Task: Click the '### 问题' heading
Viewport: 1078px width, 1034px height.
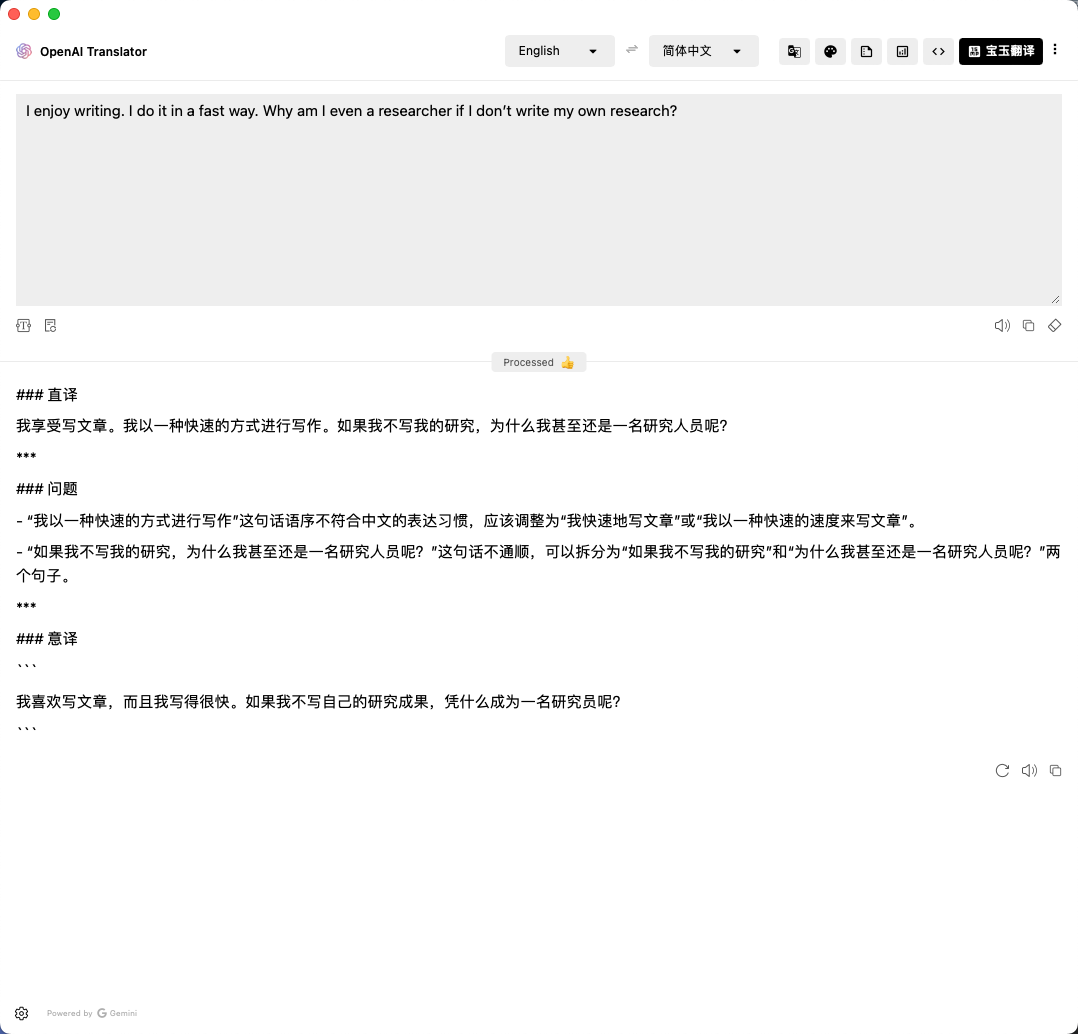Action: click(x=47, y=489)
